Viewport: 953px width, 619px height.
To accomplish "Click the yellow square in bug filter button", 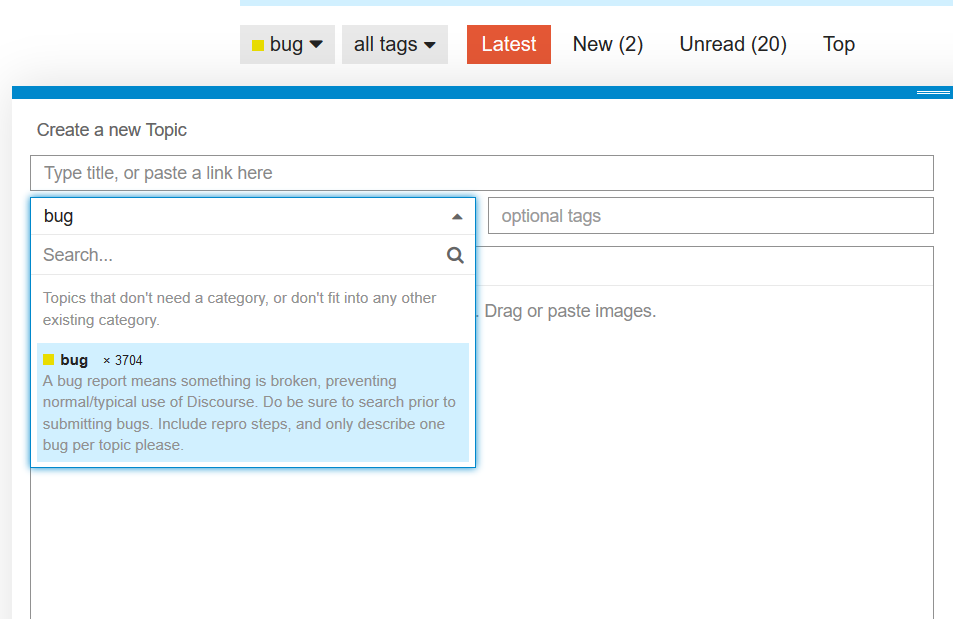I will click(x=258, y=45).
